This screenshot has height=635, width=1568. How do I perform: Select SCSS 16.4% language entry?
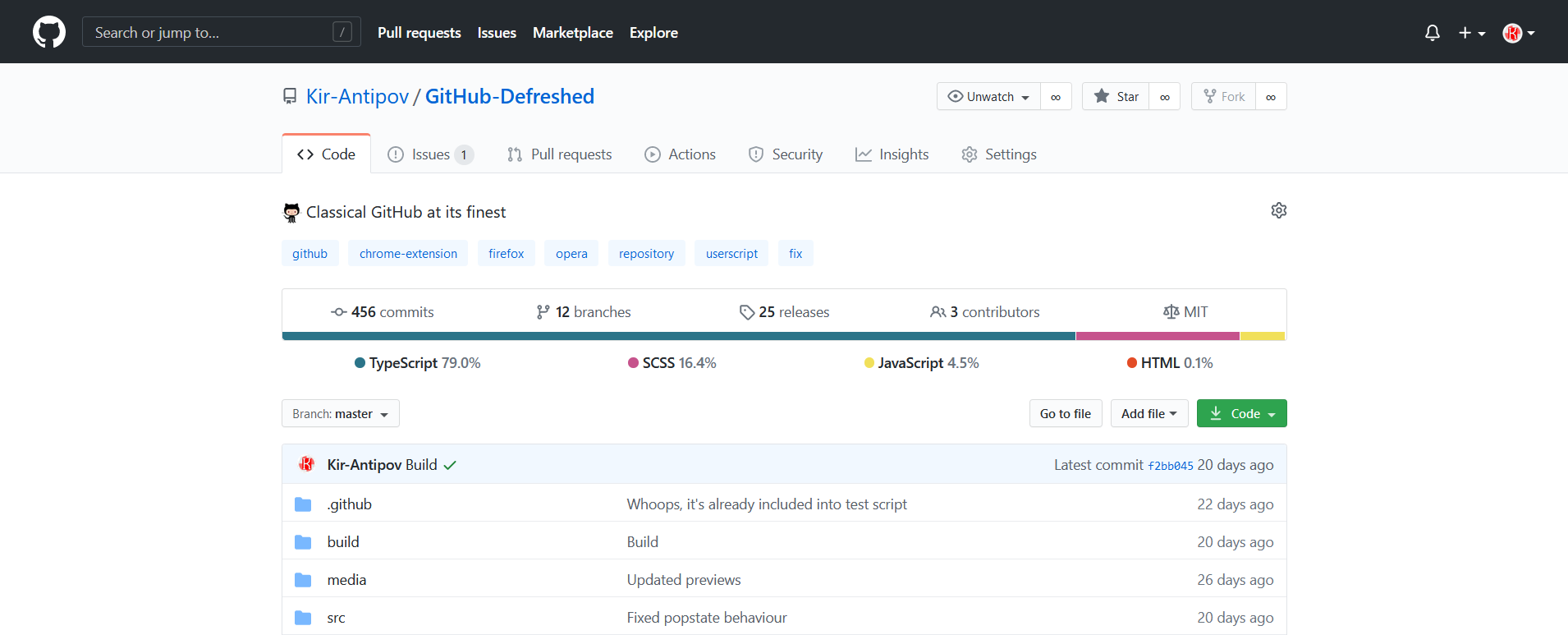672,363
